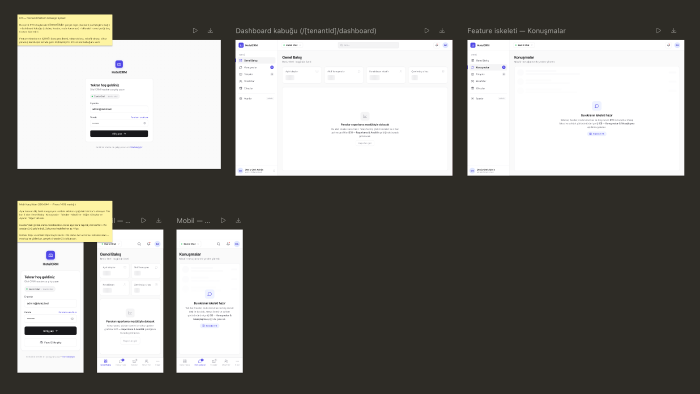
Task: Click bell icon in mobile Konuşmalar frame
Action: tap(228, 244)
